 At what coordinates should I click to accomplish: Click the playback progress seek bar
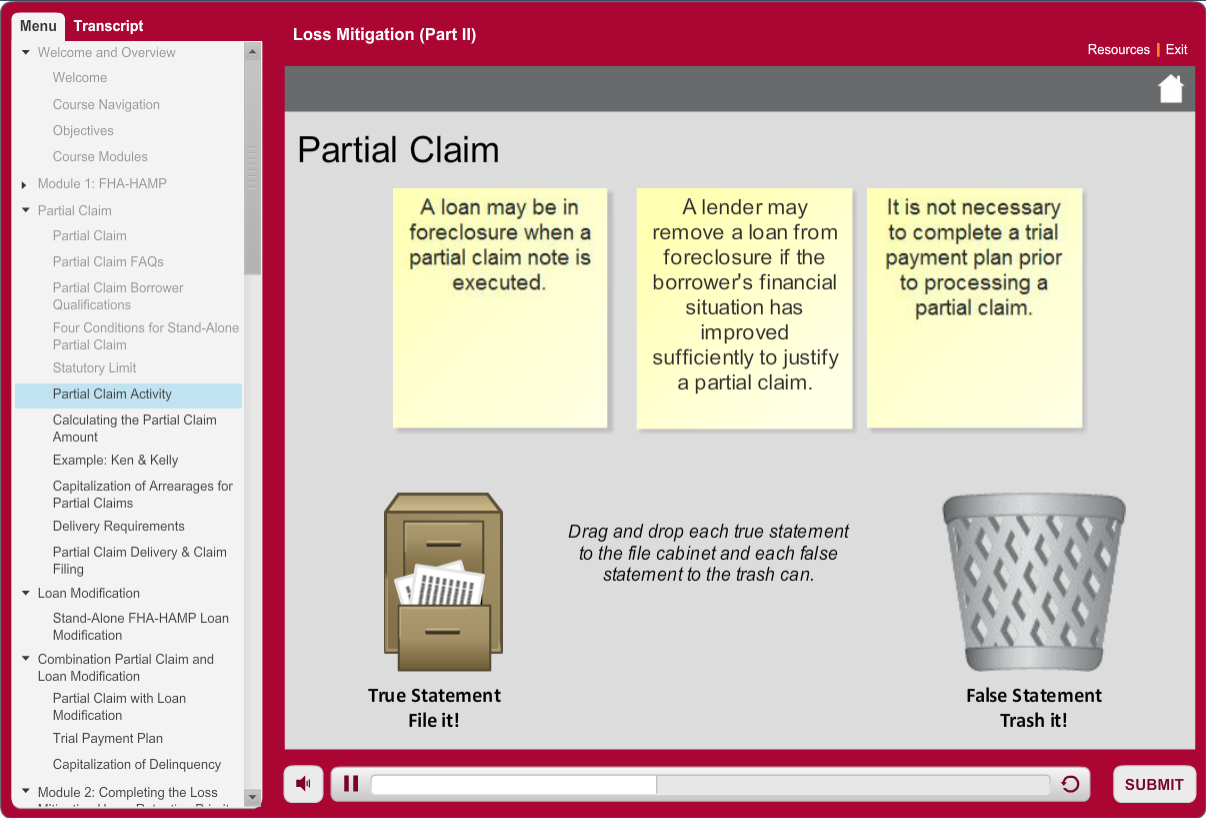tap(710, 784)
